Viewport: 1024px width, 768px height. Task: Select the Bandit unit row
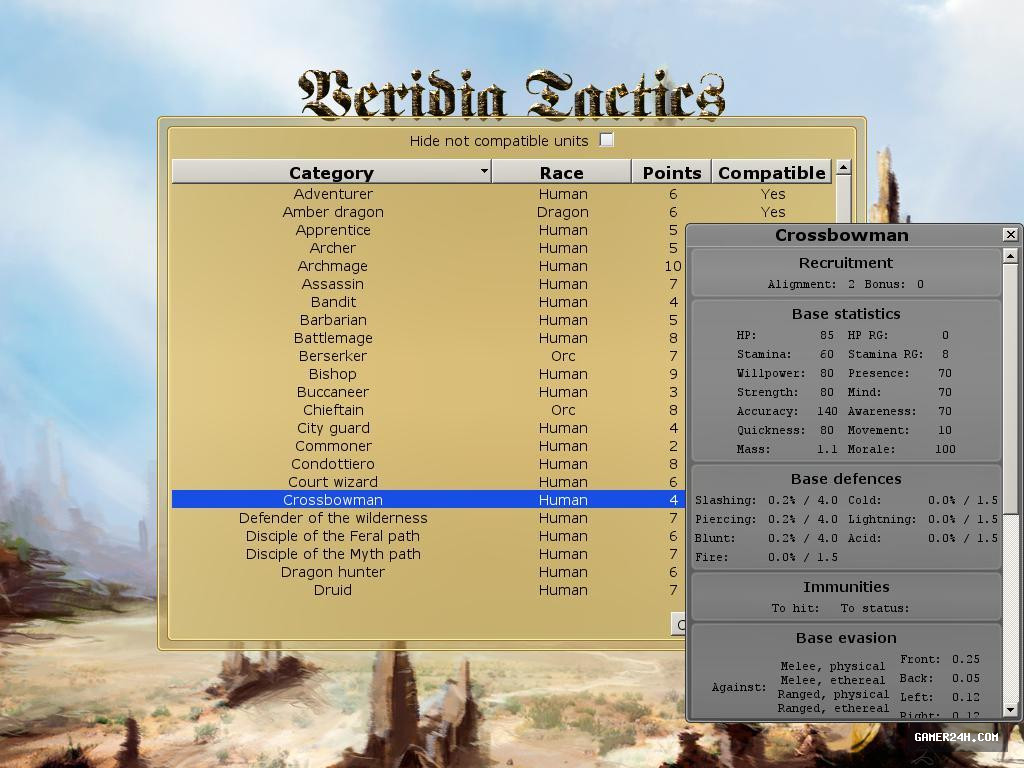pos(428,302)
